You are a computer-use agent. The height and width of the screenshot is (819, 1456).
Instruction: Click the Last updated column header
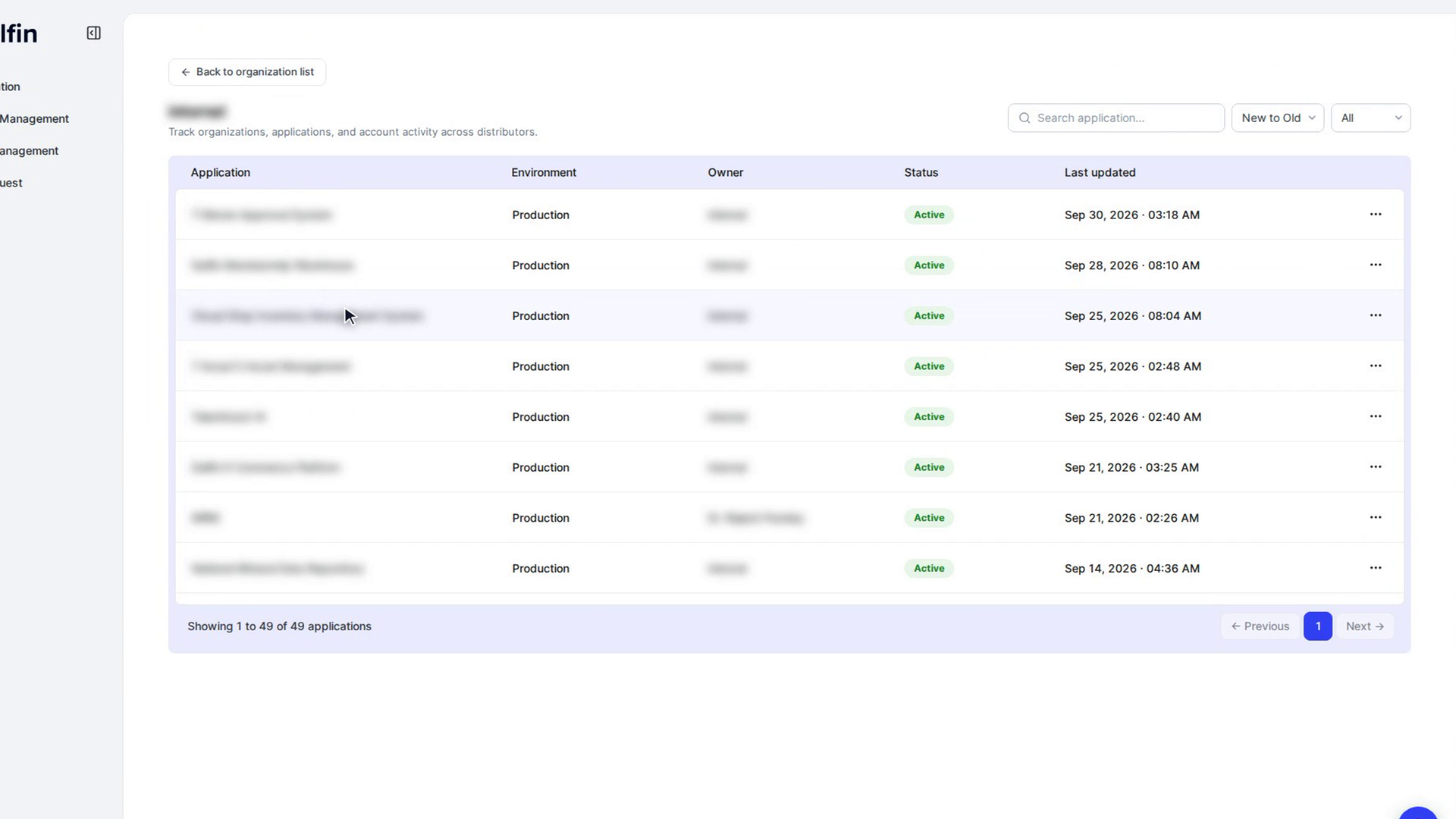point(1100,173)
